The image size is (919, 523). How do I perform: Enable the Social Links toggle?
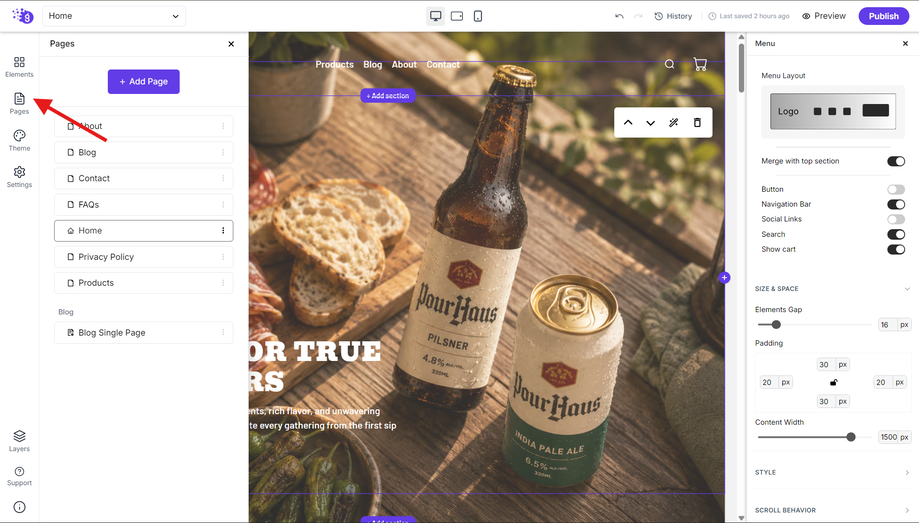896,219
